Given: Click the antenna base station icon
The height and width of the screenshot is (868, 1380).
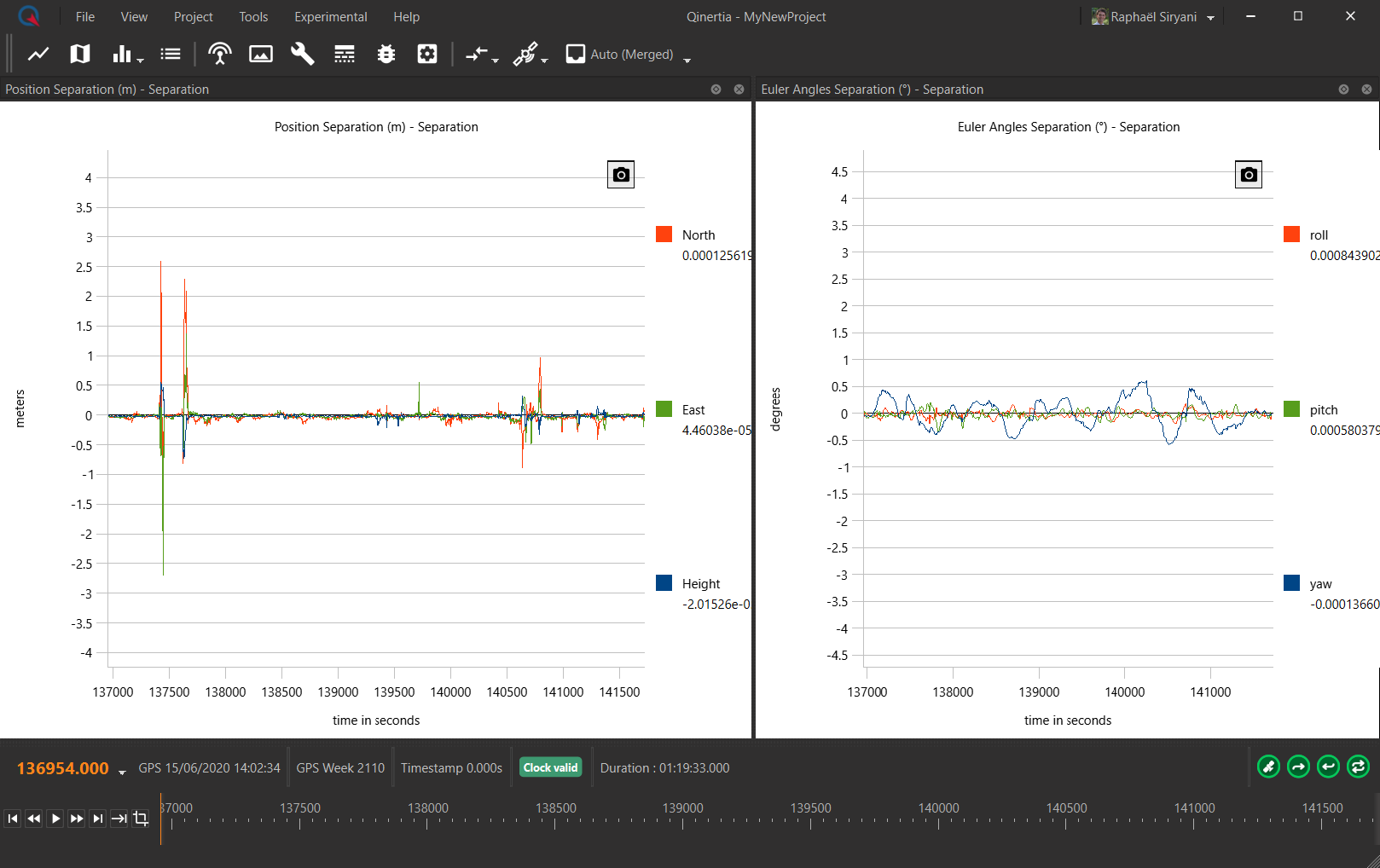Looking at the screenshot, I should click(219, 55).
